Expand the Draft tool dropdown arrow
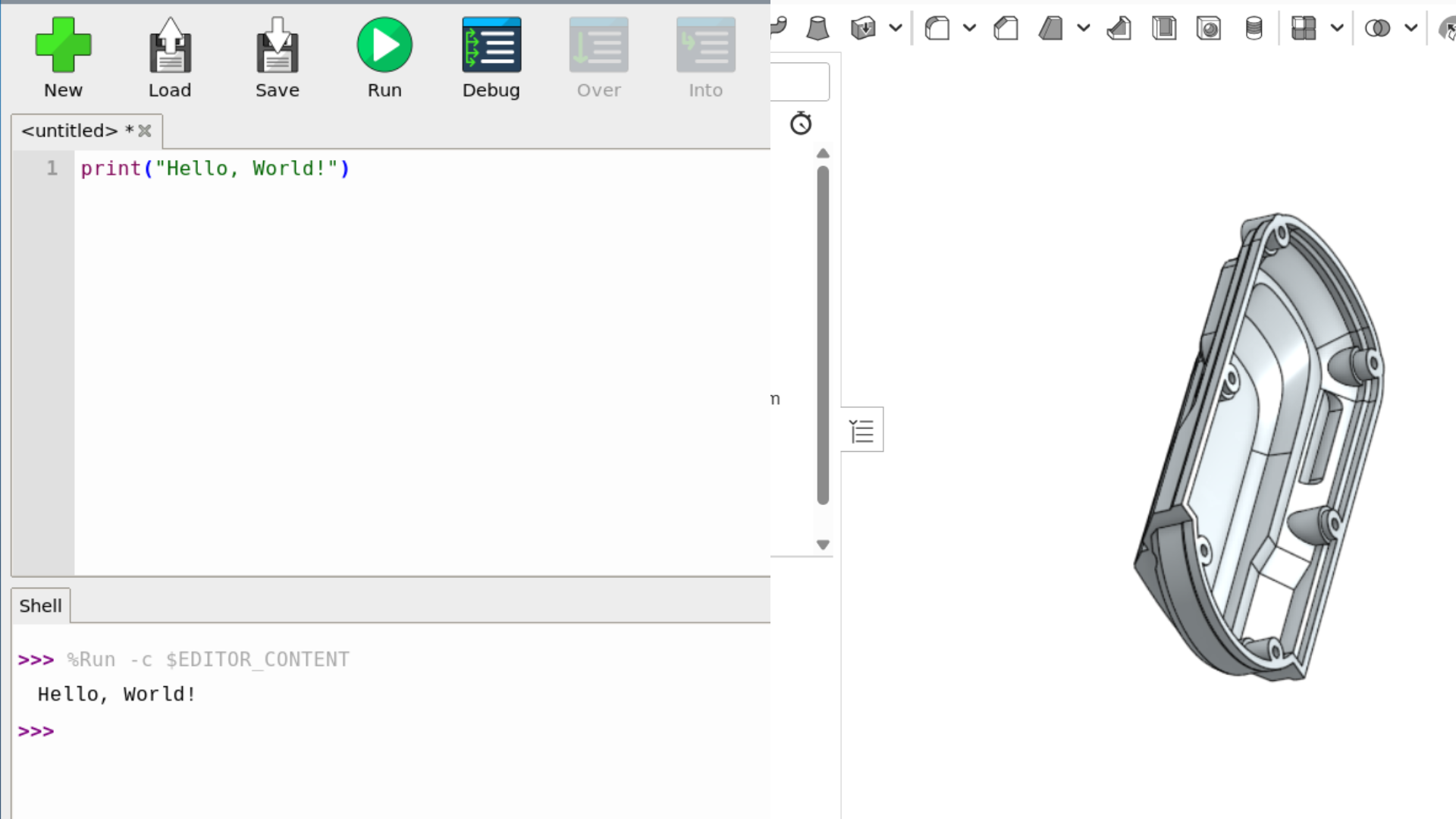Image resolution: width=1456 pixels, height=819 pixels. [1084, 29]
